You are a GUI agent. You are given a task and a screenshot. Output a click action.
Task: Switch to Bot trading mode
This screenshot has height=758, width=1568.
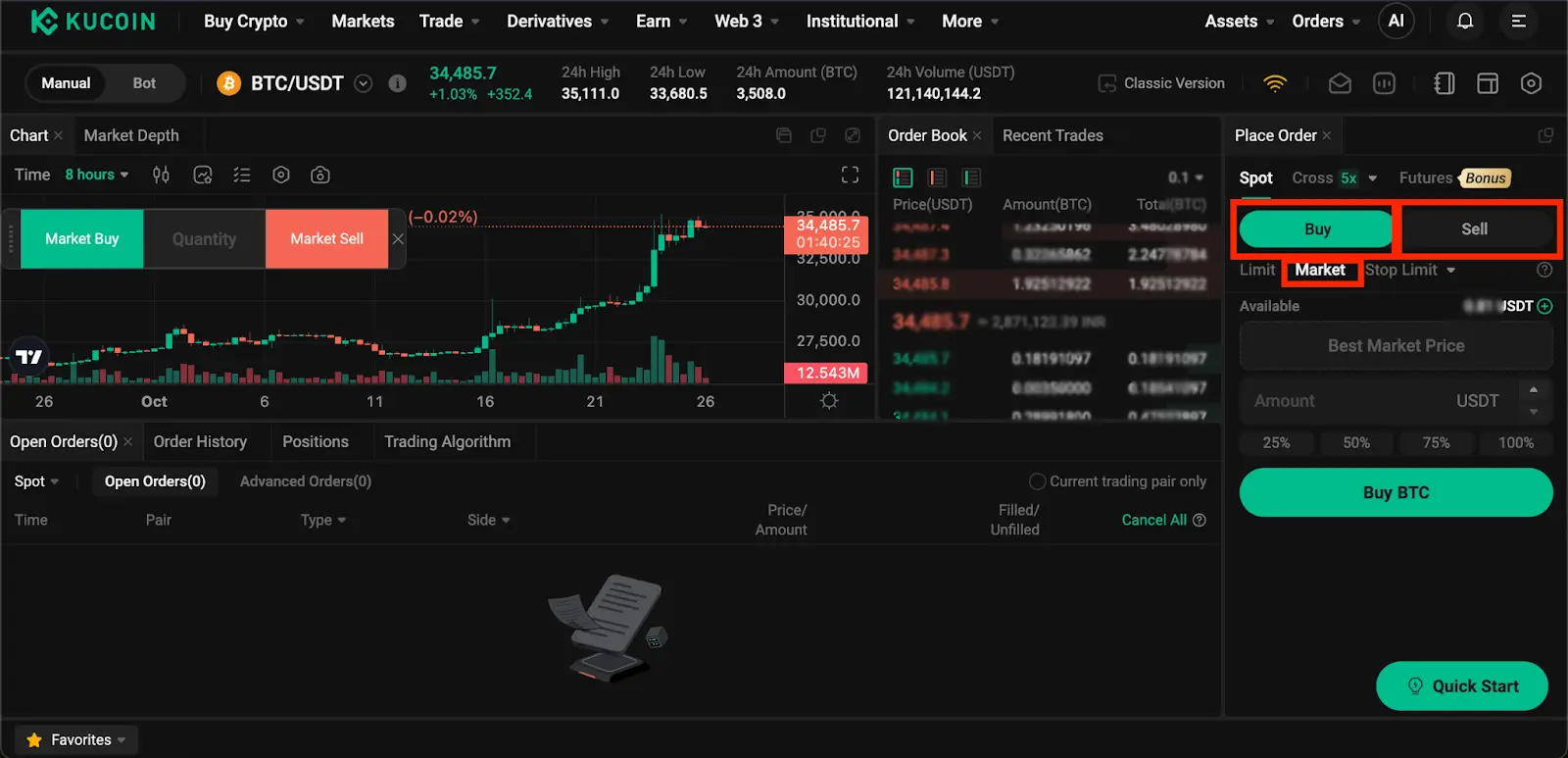coord(144,83)
